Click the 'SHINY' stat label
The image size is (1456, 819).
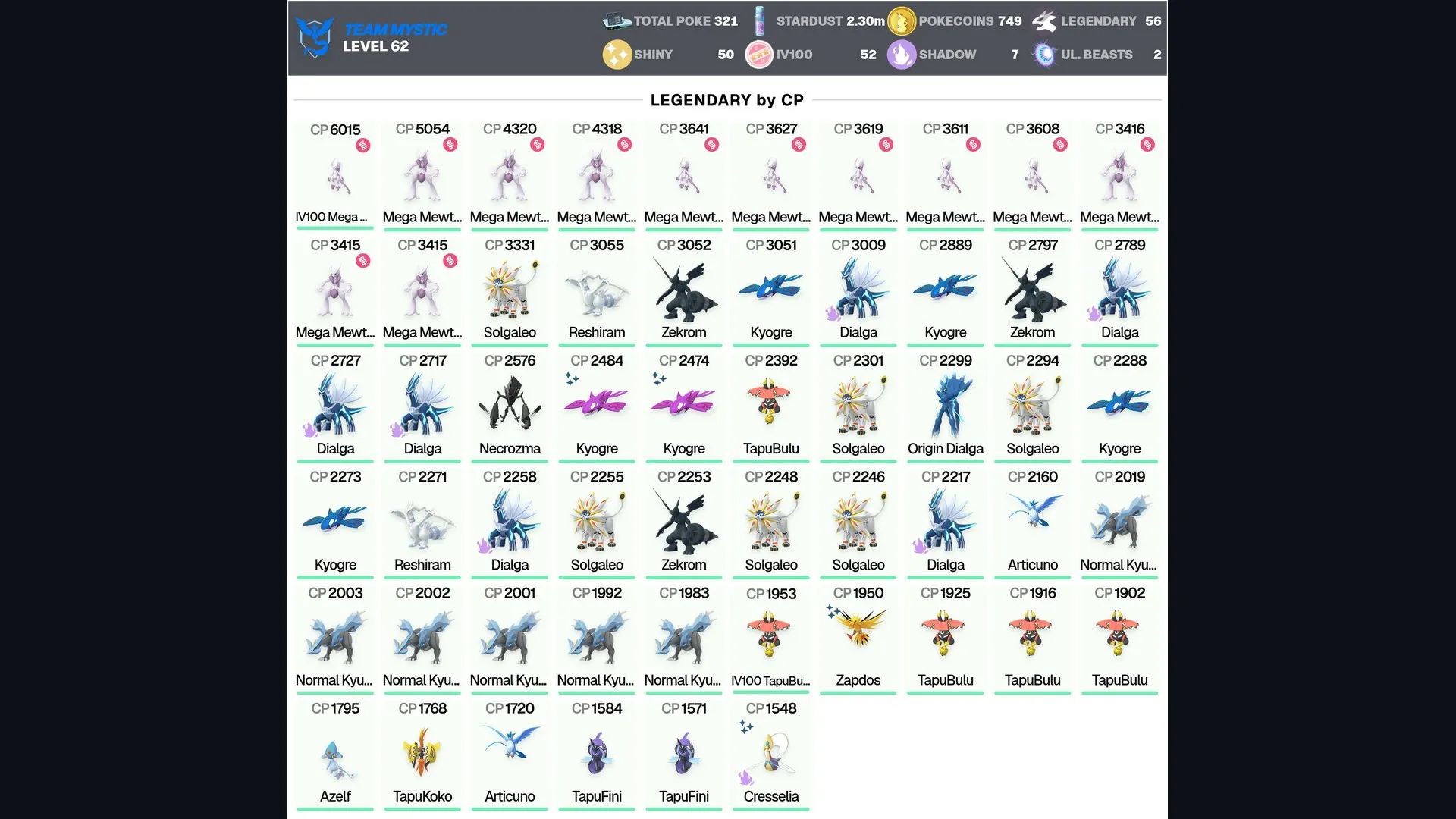point(653,55)
